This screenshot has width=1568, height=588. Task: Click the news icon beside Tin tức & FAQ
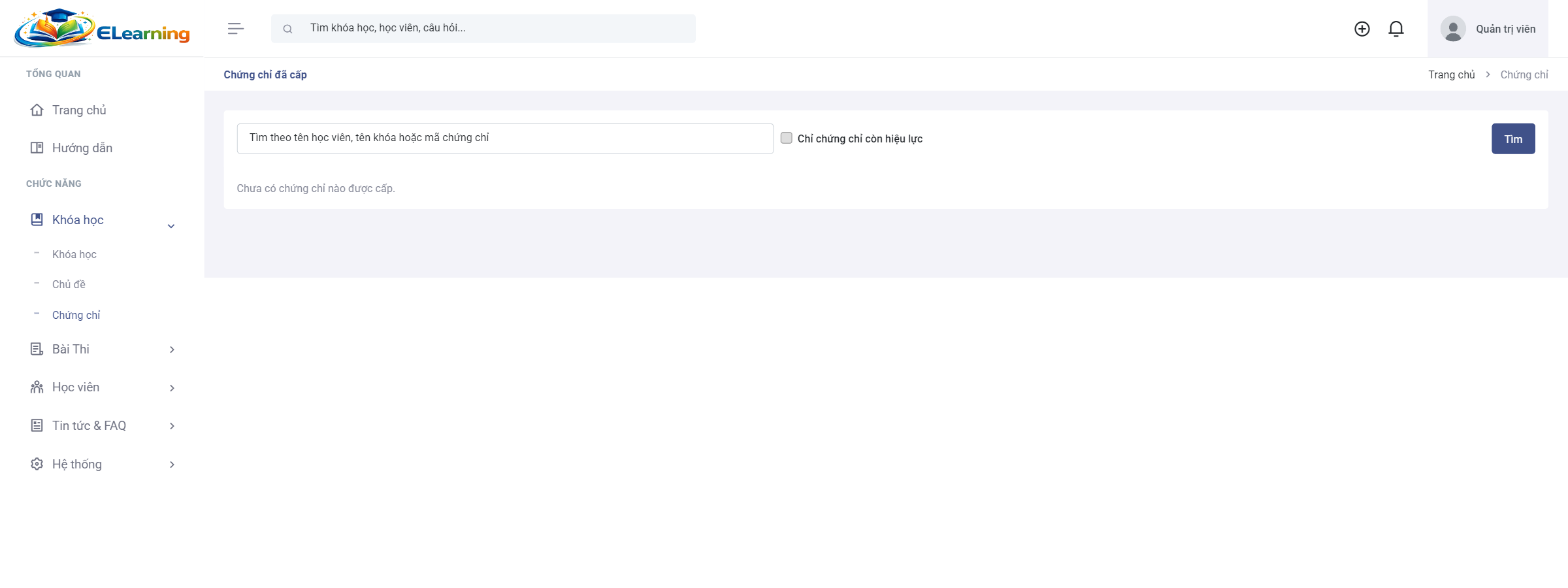pos(37,425)
